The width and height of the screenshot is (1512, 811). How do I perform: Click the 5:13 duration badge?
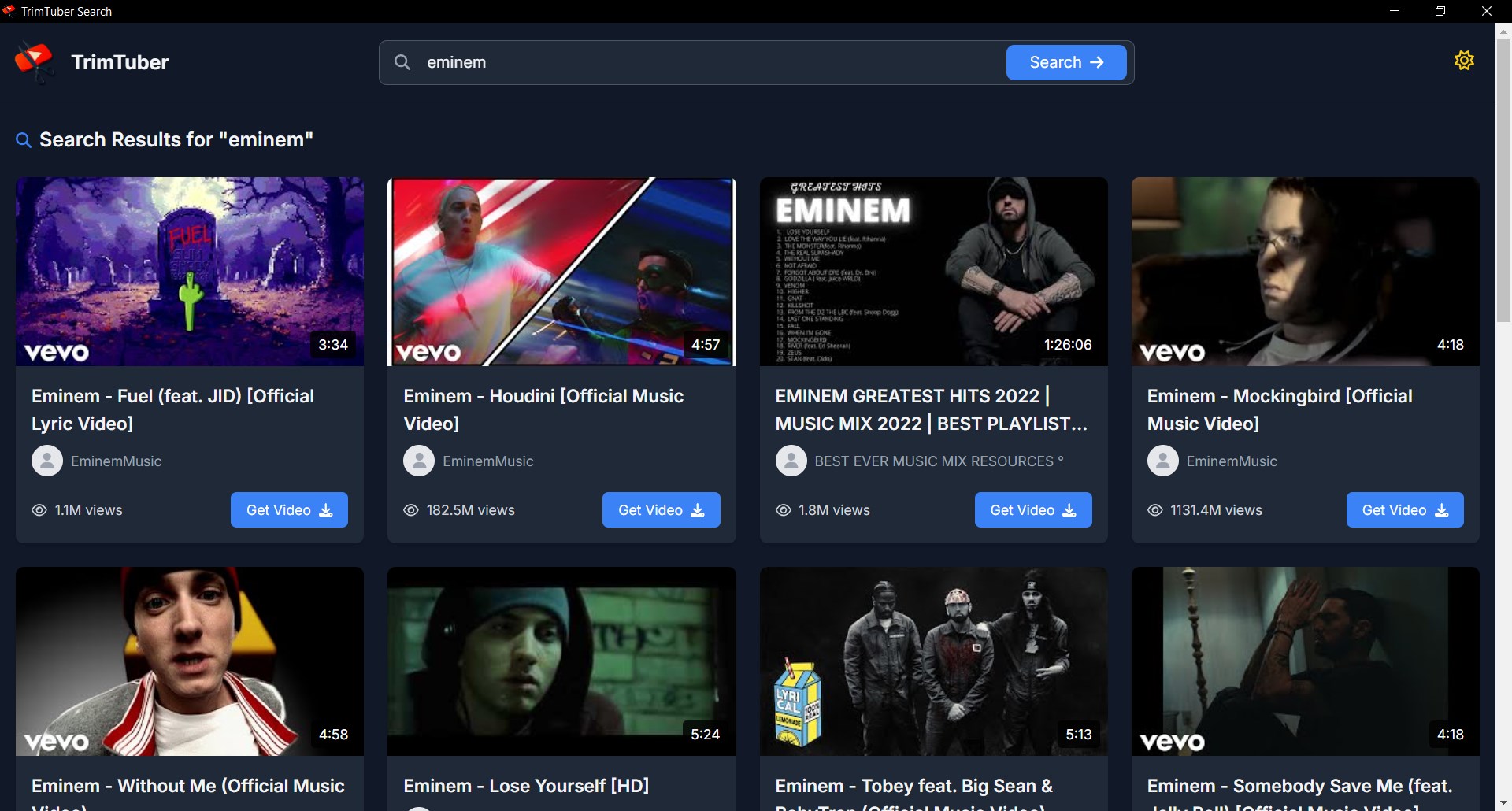[1079, 735]
